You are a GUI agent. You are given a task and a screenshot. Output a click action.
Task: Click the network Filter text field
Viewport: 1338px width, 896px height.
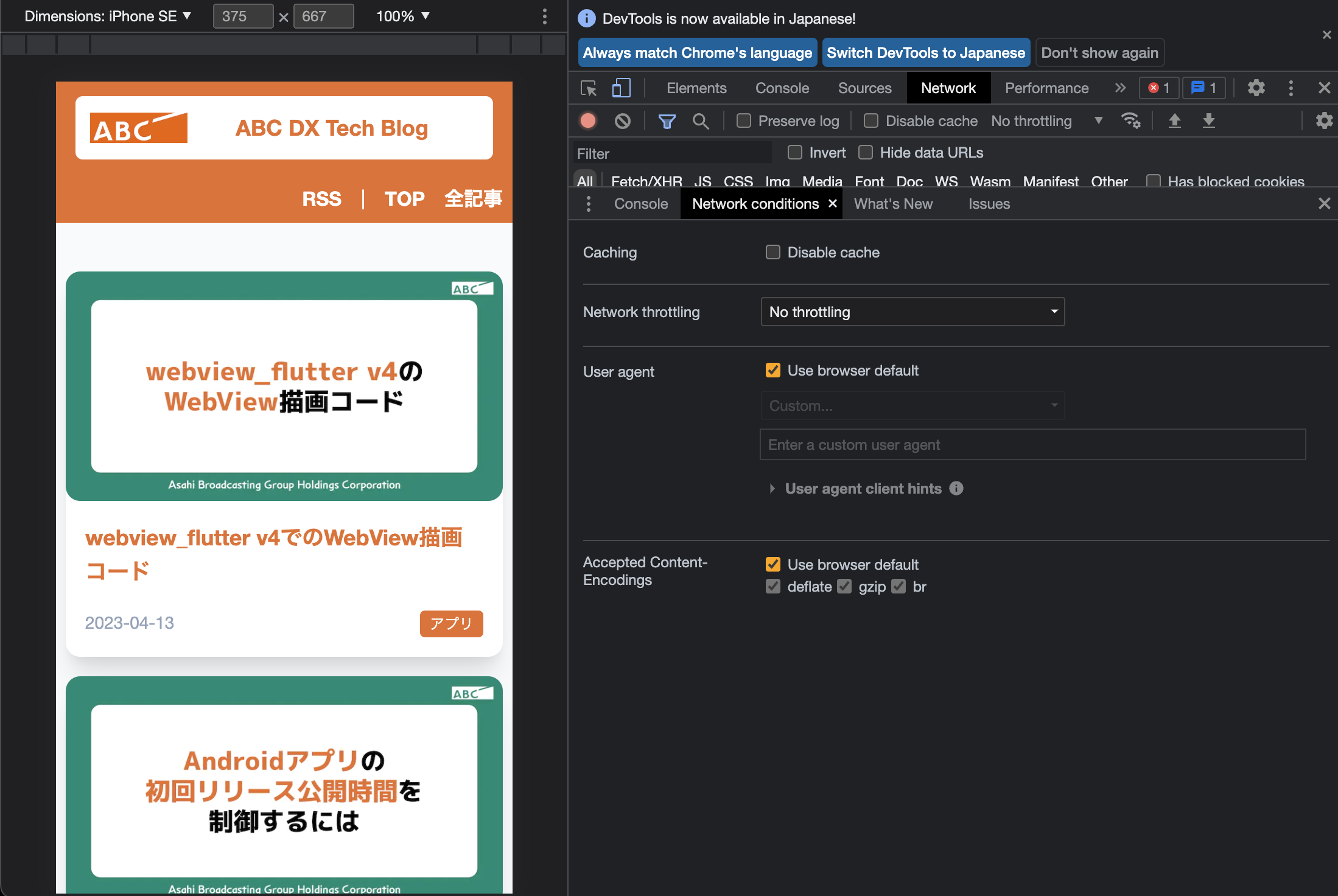point(672,153)
